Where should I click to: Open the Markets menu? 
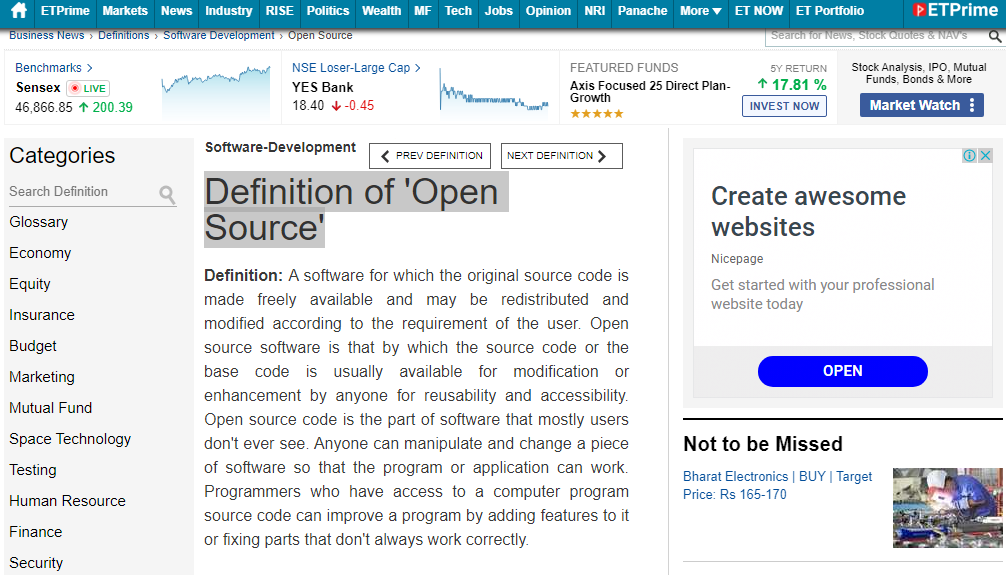click(125, 11)
